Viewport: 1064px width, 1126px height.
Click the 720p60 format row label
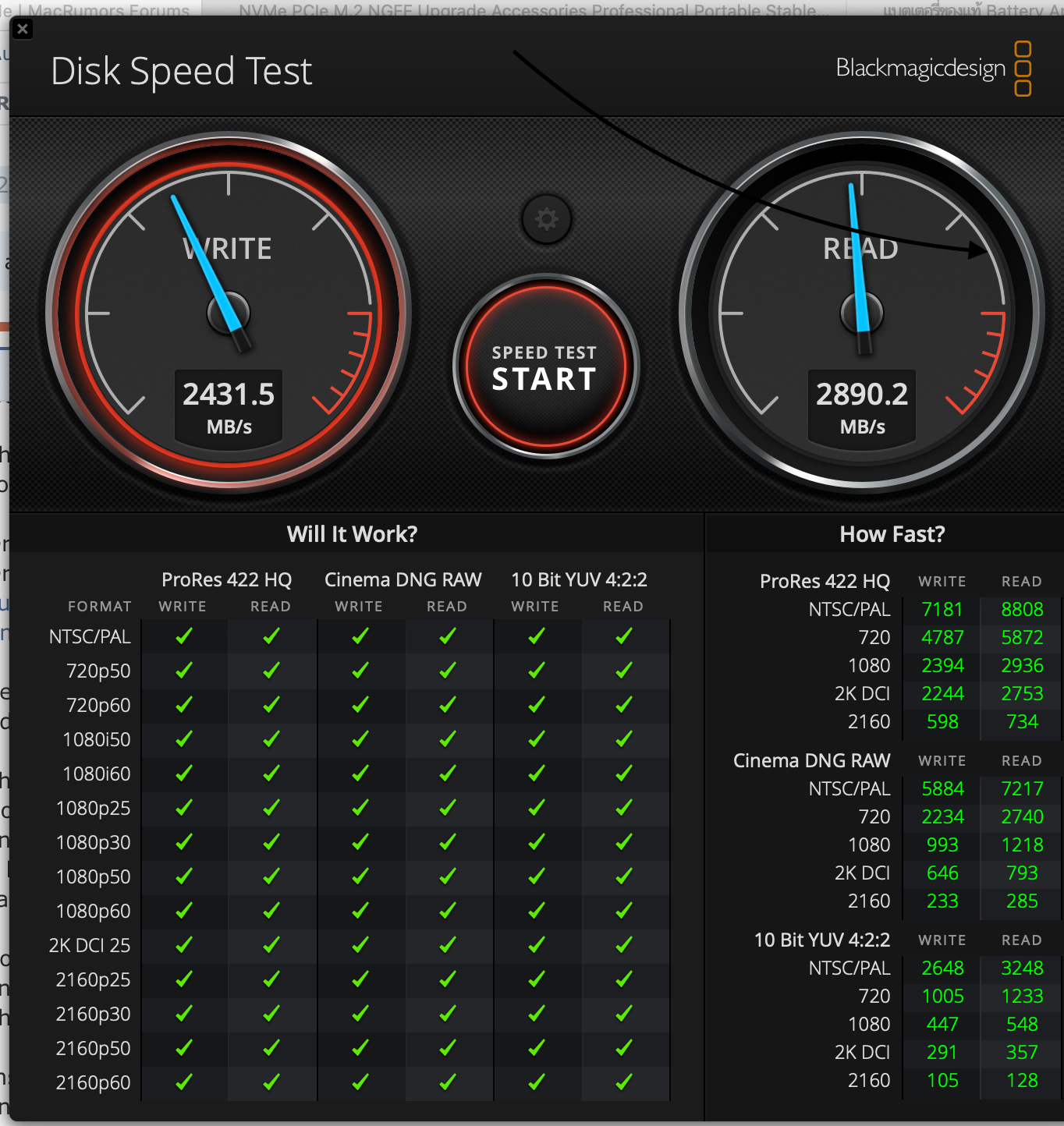[x=98, y=706]
